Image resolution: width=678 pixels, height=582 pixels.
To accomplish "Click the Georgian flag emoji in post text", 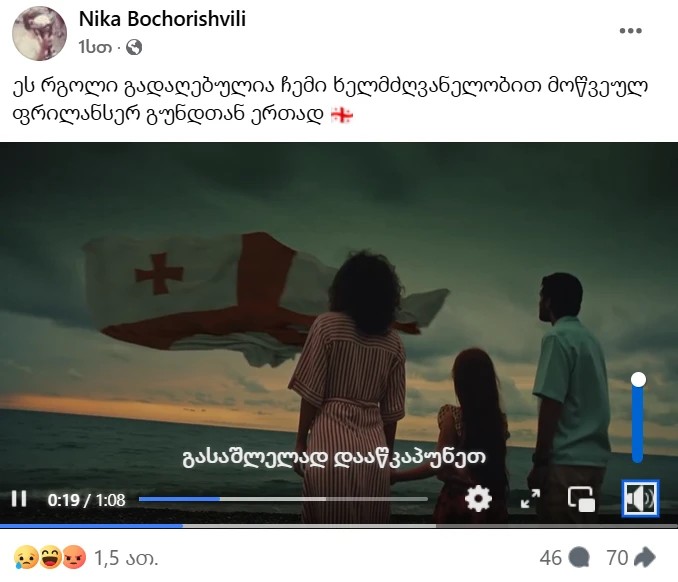I will pyautogui.click(x=342, y=115).
